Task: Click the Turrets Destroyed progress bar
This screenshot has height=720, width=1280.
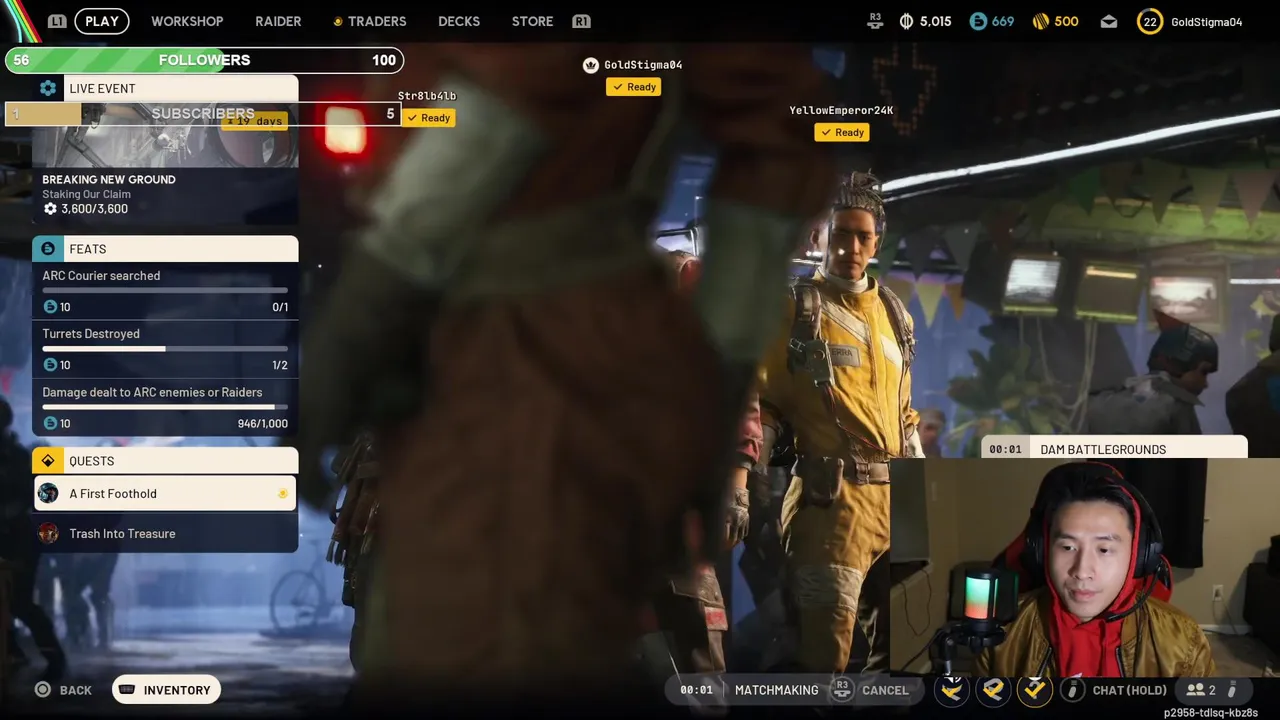Action: tap(165, 349)
